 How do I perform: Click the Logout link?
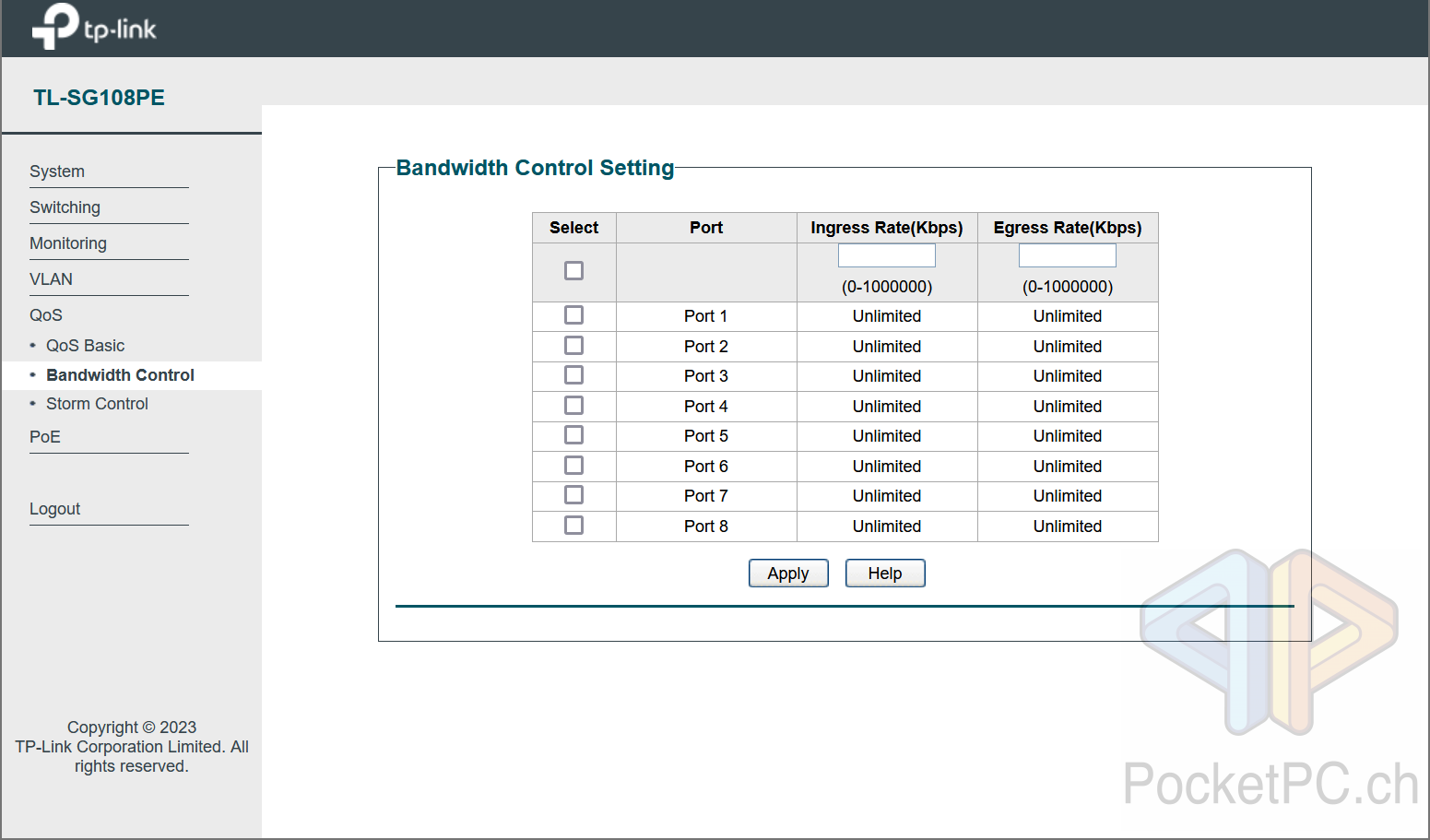pyautogui.click(x=54, y=509)
